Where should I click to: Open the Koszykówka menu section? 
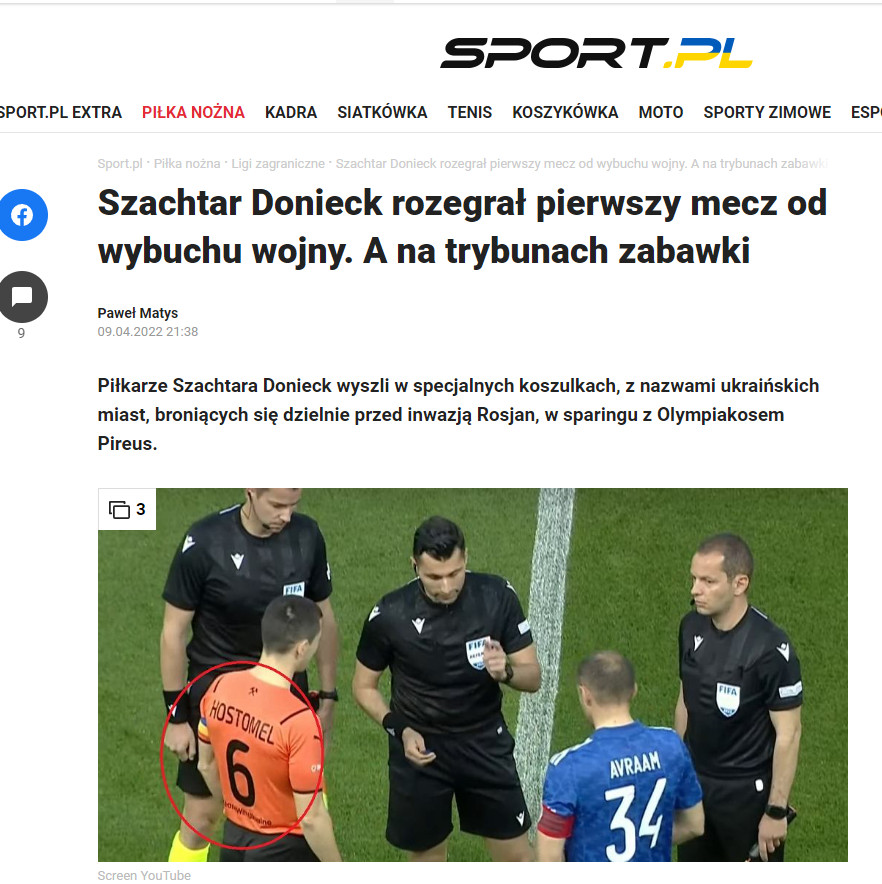565,112
